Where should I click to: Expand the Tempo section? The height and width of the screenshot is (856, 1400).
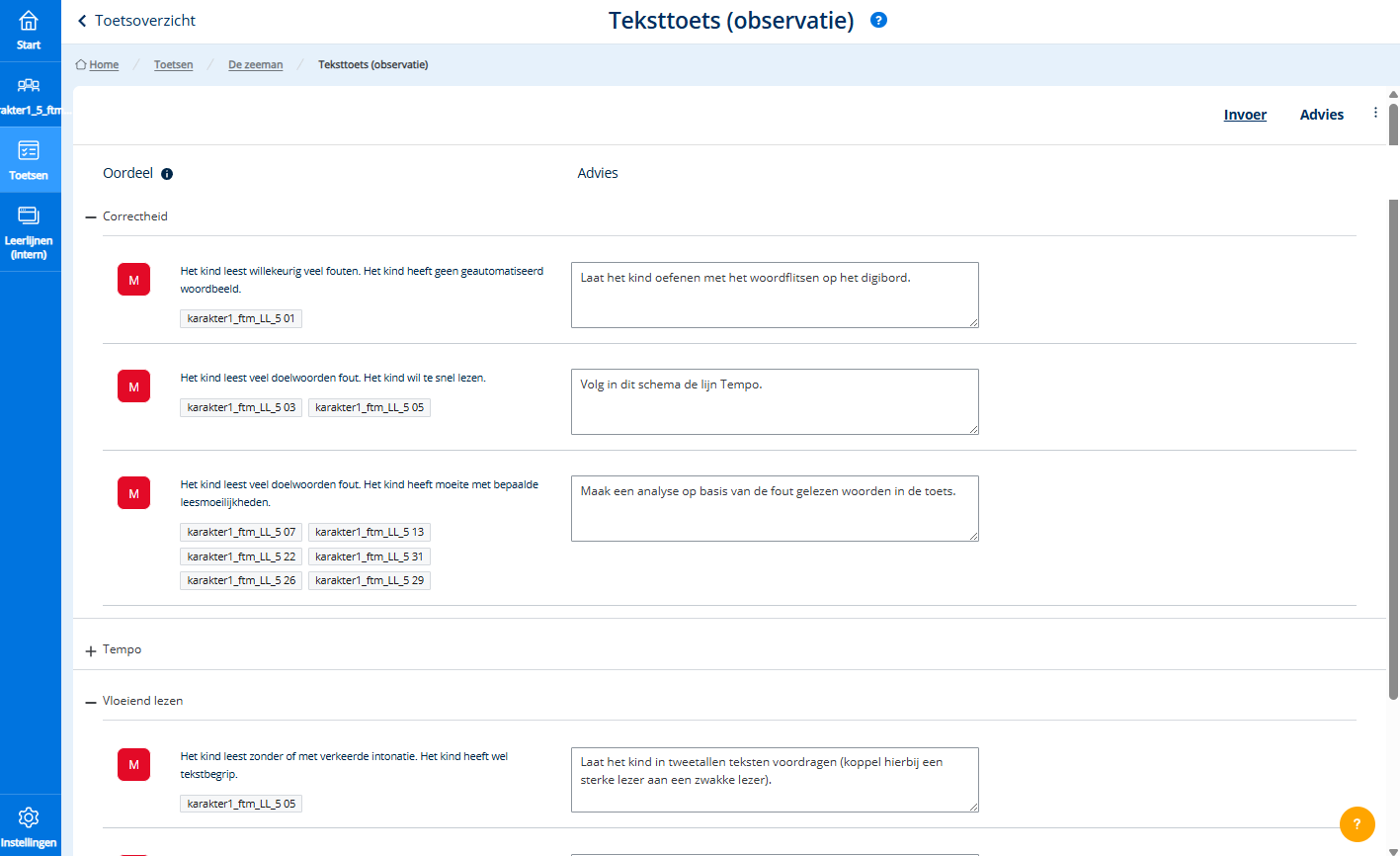[x=91, y=650]
